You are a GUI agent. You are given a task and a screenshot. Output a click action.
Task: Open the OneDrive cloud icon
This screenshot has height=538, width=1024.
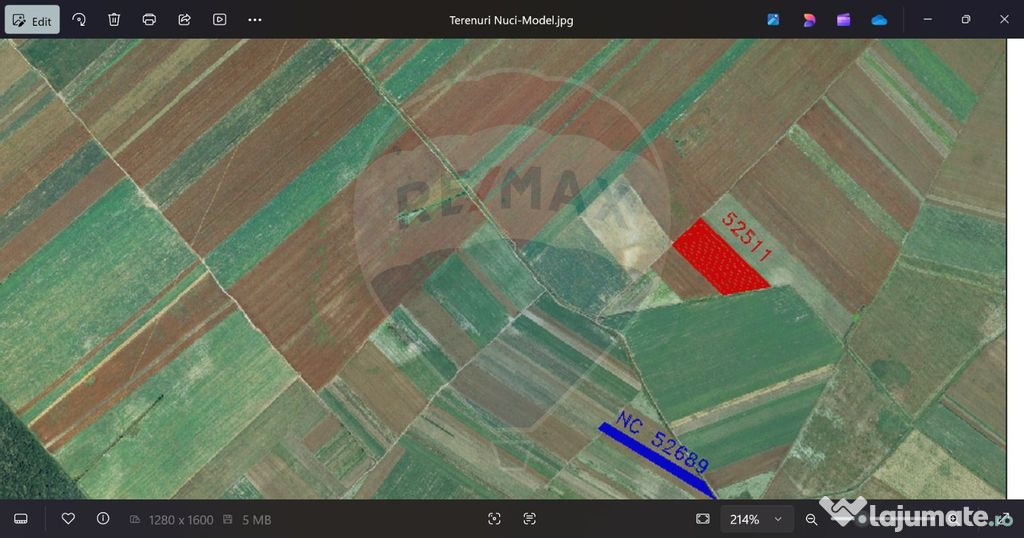(x=879, y=20)
